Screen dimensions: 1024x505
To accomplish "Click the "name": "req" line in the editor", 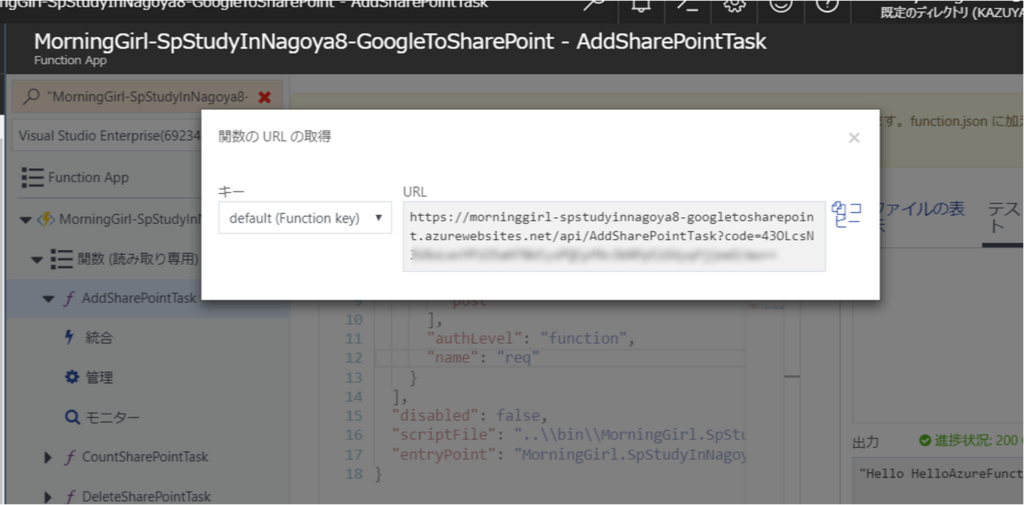I will point(483,358).
